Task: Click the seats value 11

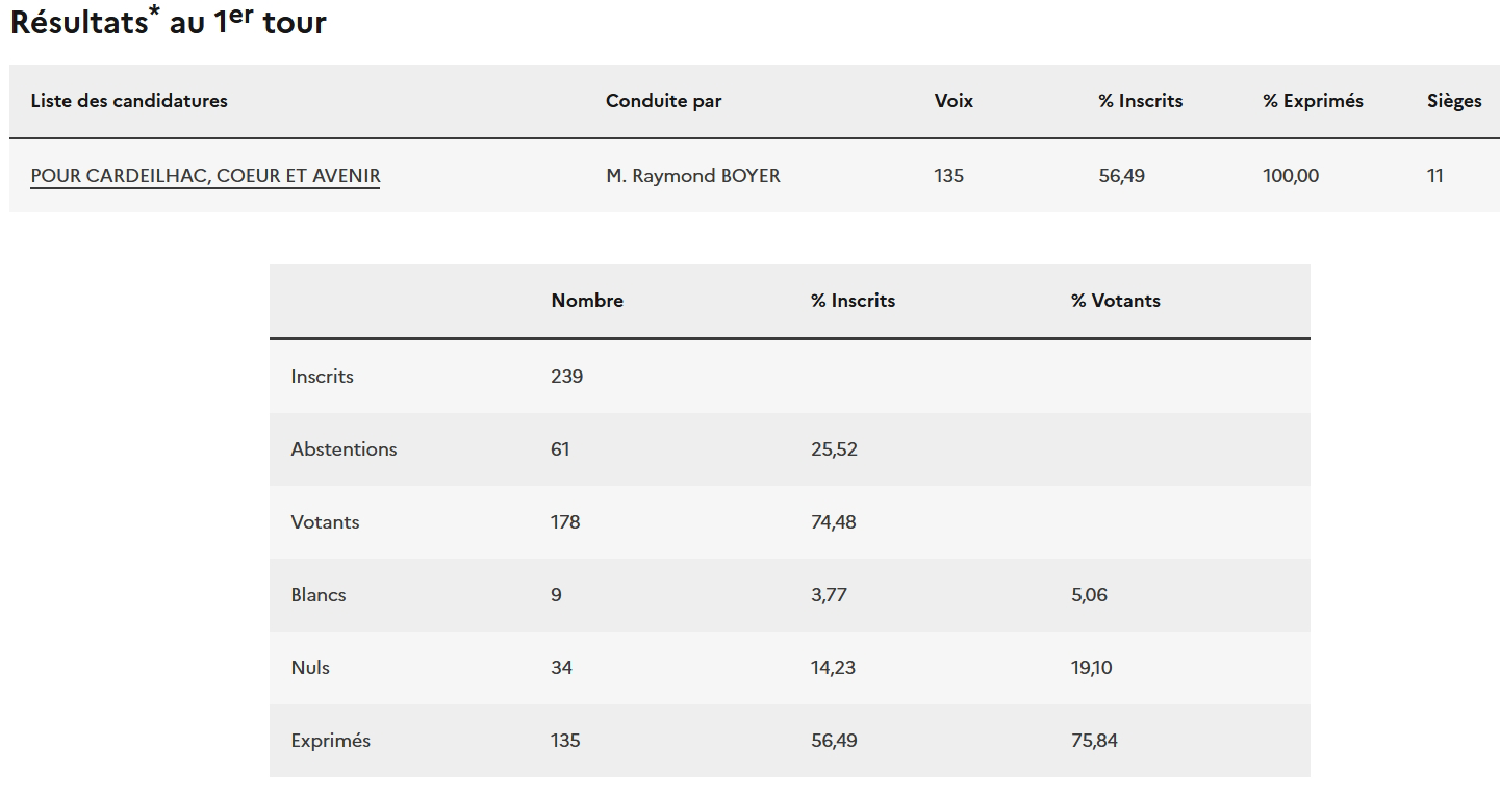Action: [x=1435, y=176]
